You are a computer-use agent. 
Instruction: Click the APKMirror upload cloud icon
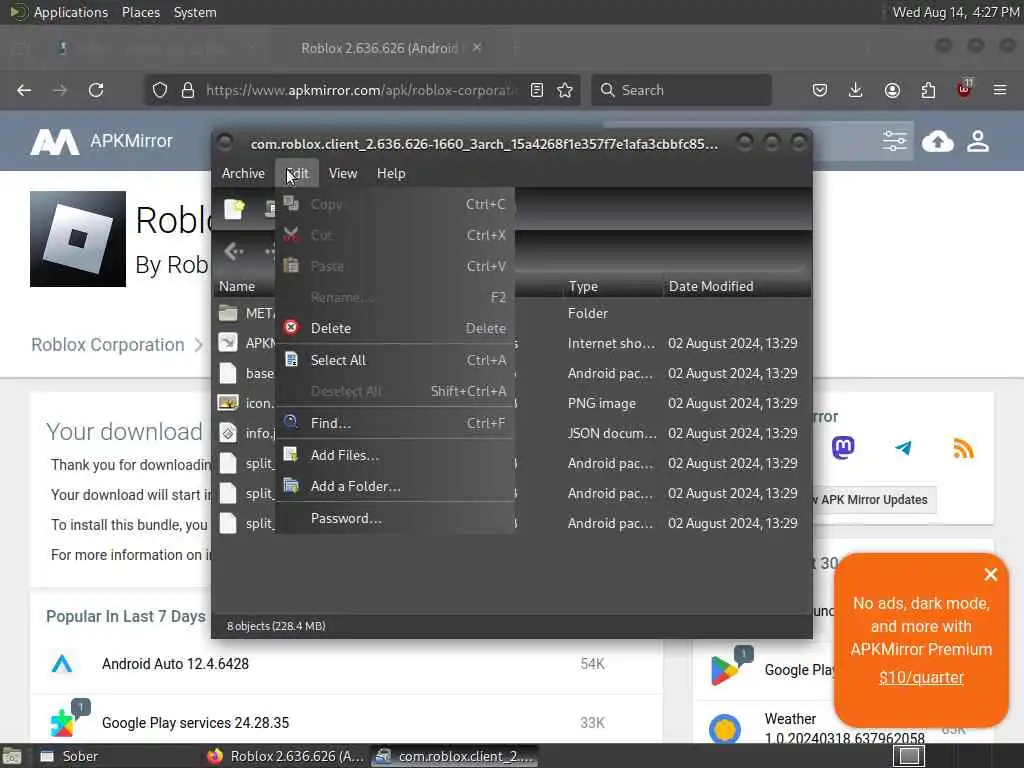tap(937, 141)
